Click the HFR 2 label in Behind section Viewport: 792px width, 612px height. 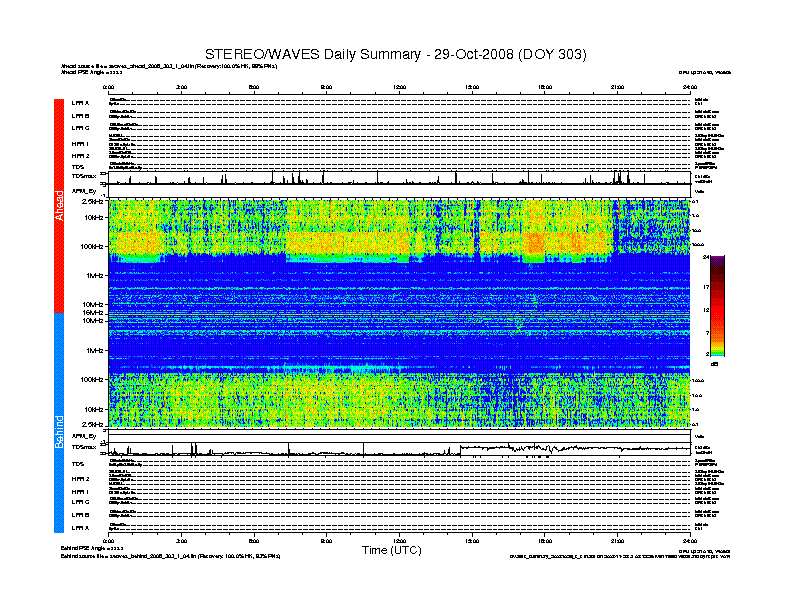[80, 479]
